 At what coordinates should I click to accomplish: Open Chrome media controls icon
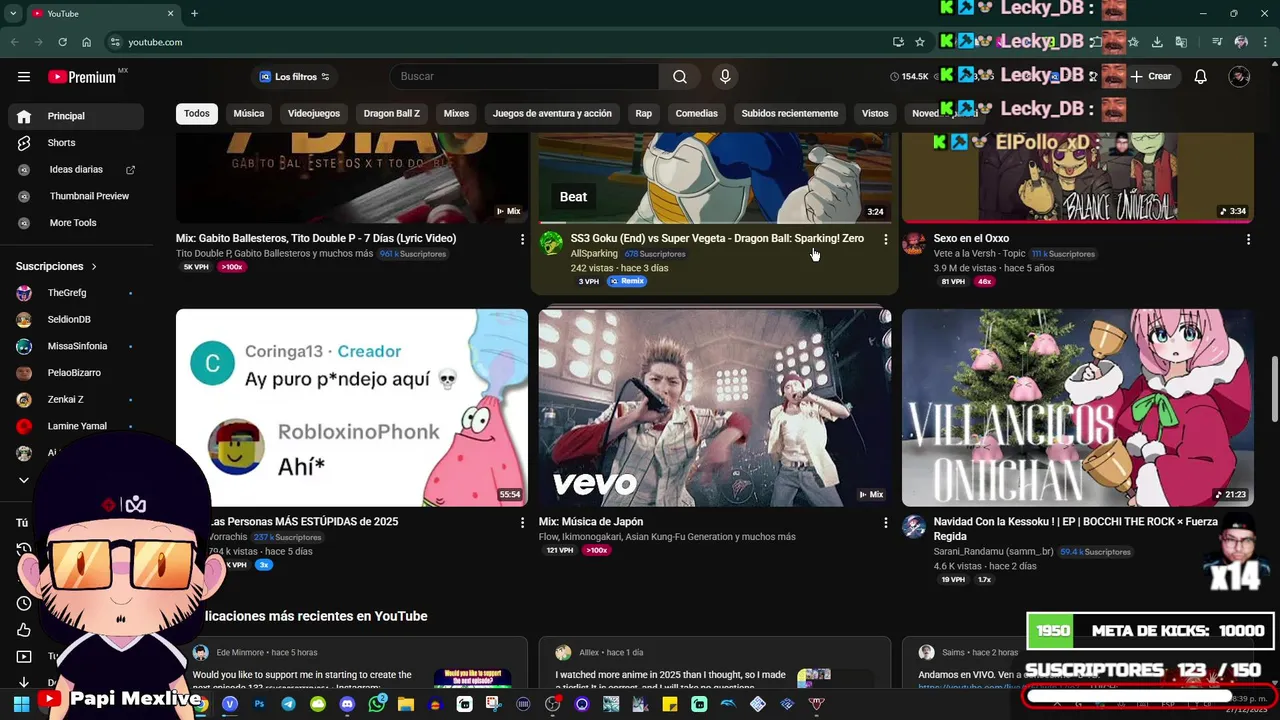click(1217, 42)
